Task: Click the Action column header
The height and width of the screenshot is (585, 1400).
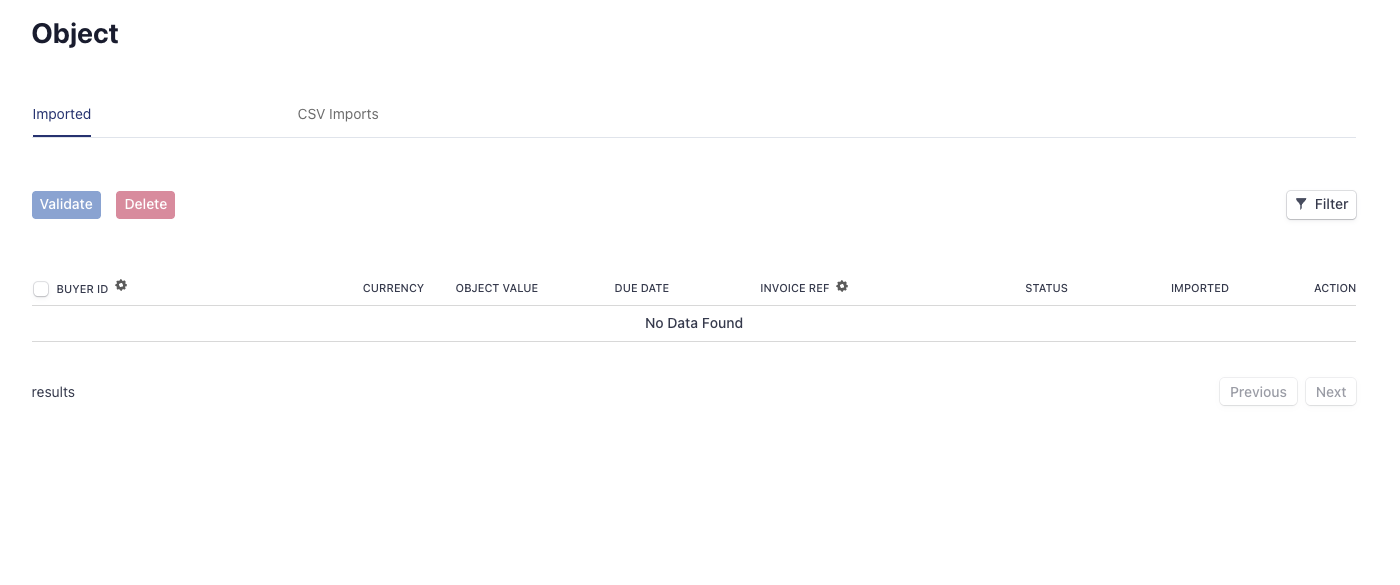Action: tap(1334, 288)
